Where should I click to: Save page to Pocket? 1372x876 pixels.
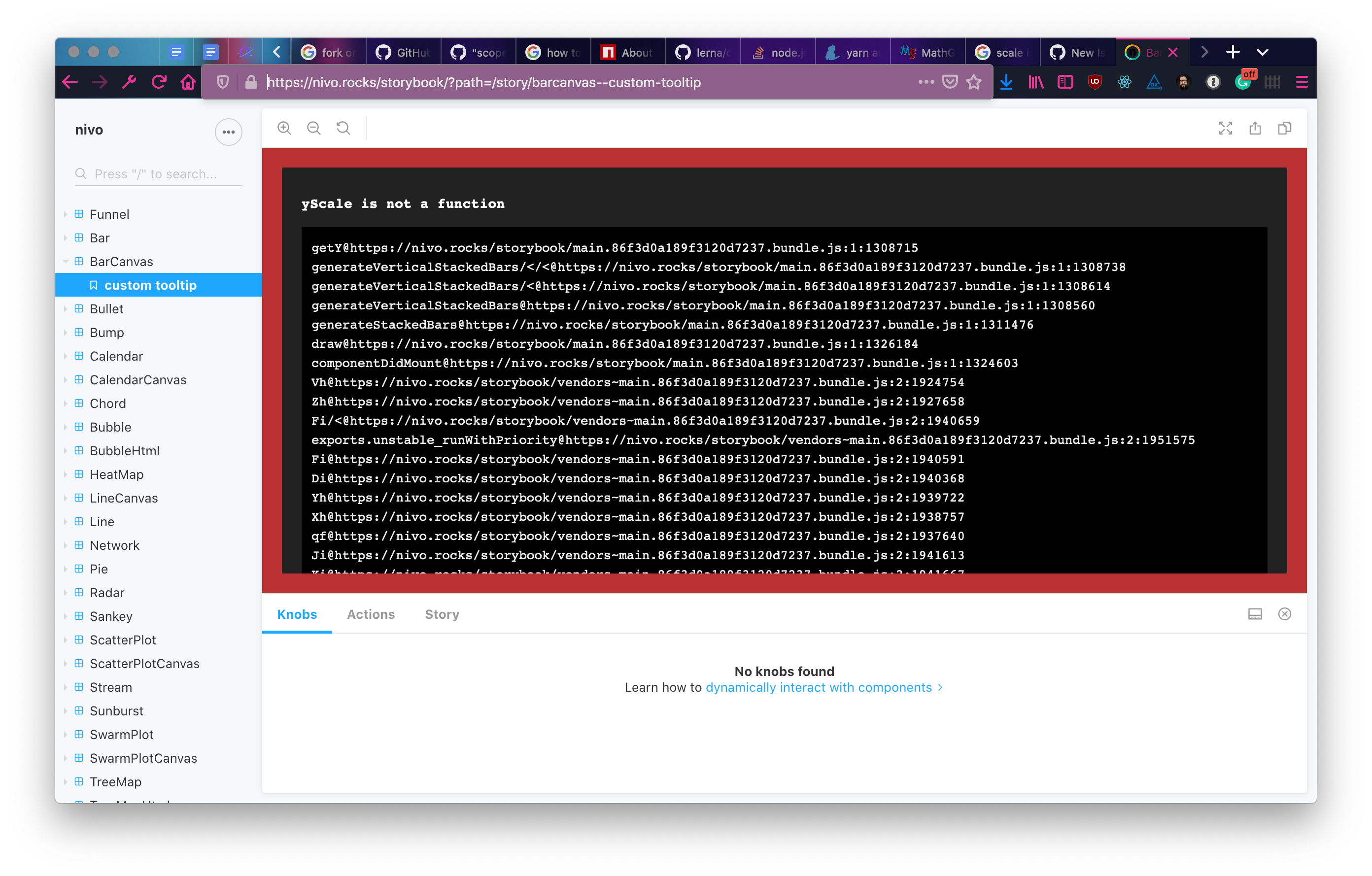point(950,82)
